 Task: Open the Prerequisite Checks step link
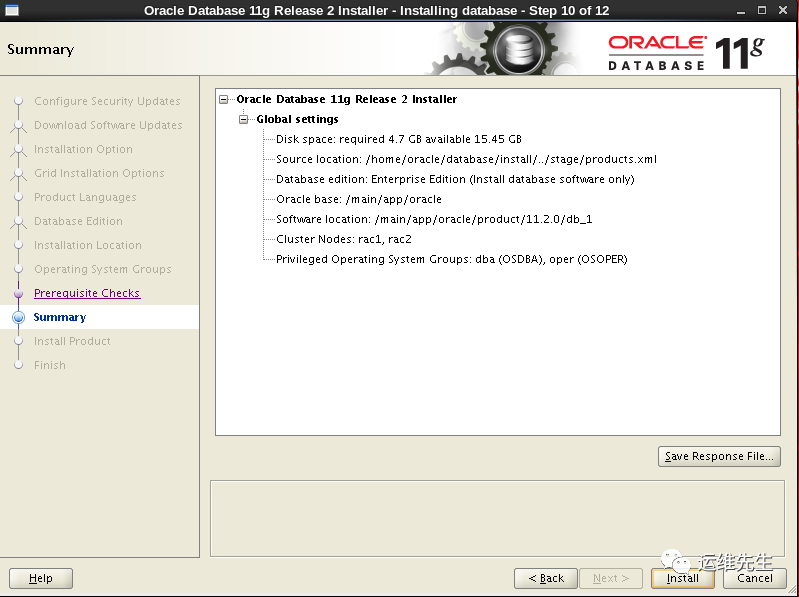click(87, 293)
